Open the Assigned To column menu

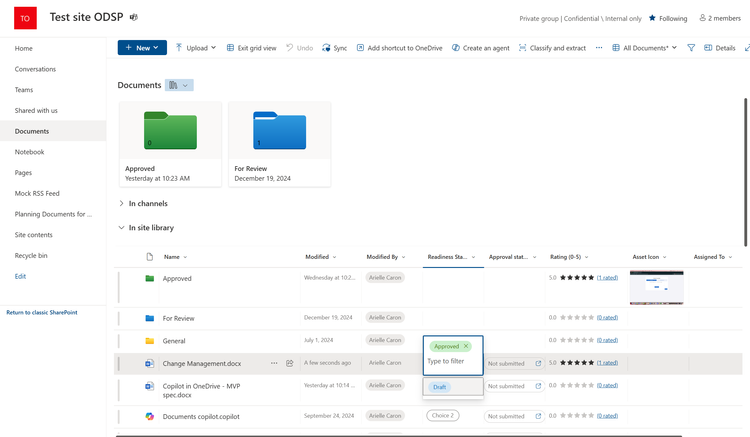(713, 257)
